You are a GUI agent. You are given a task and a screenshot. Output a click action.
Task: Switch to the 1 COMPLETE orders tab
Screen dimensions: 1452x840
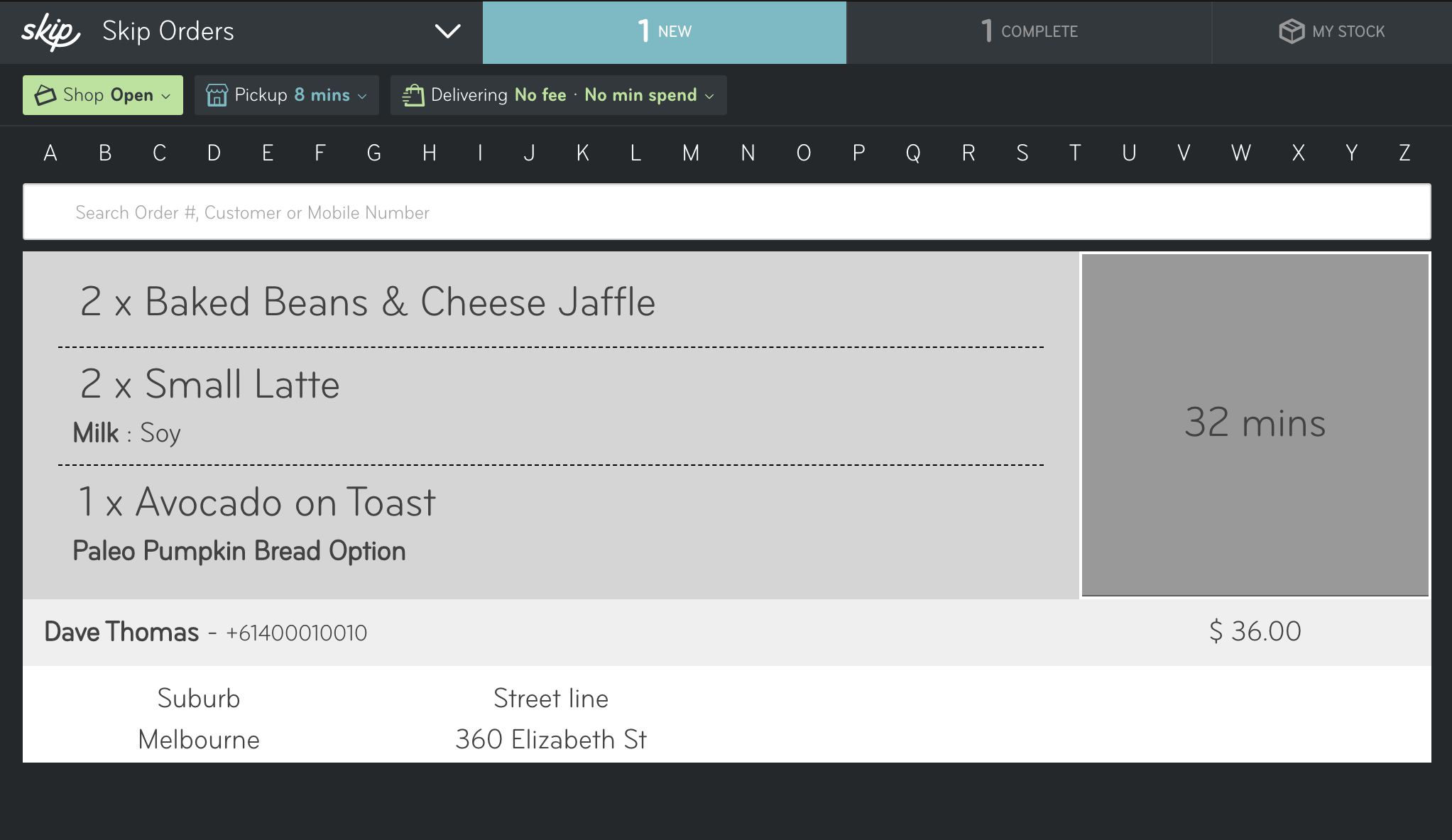click(x=1029, y=32)
